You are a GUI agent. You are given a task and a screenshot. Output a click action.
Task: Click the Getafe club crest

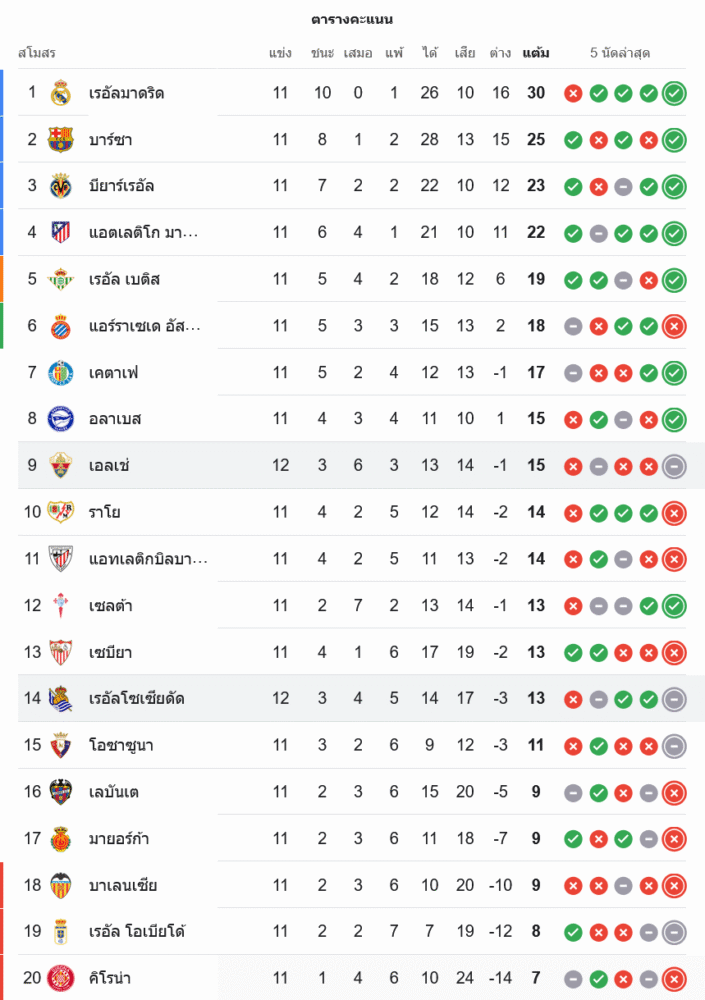(61, 372)
